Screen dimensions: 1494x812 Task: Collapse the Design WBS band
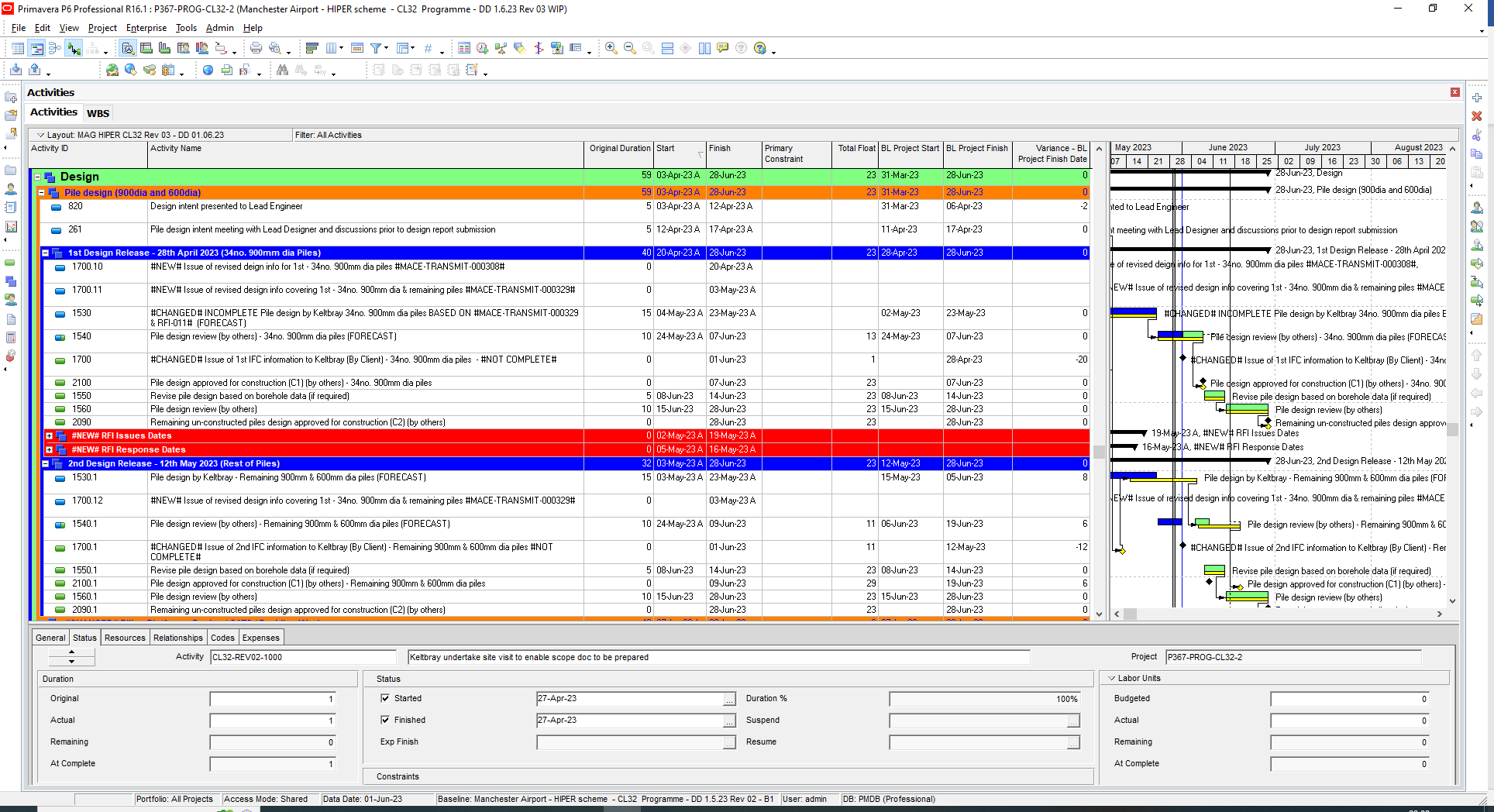(38, 176)
